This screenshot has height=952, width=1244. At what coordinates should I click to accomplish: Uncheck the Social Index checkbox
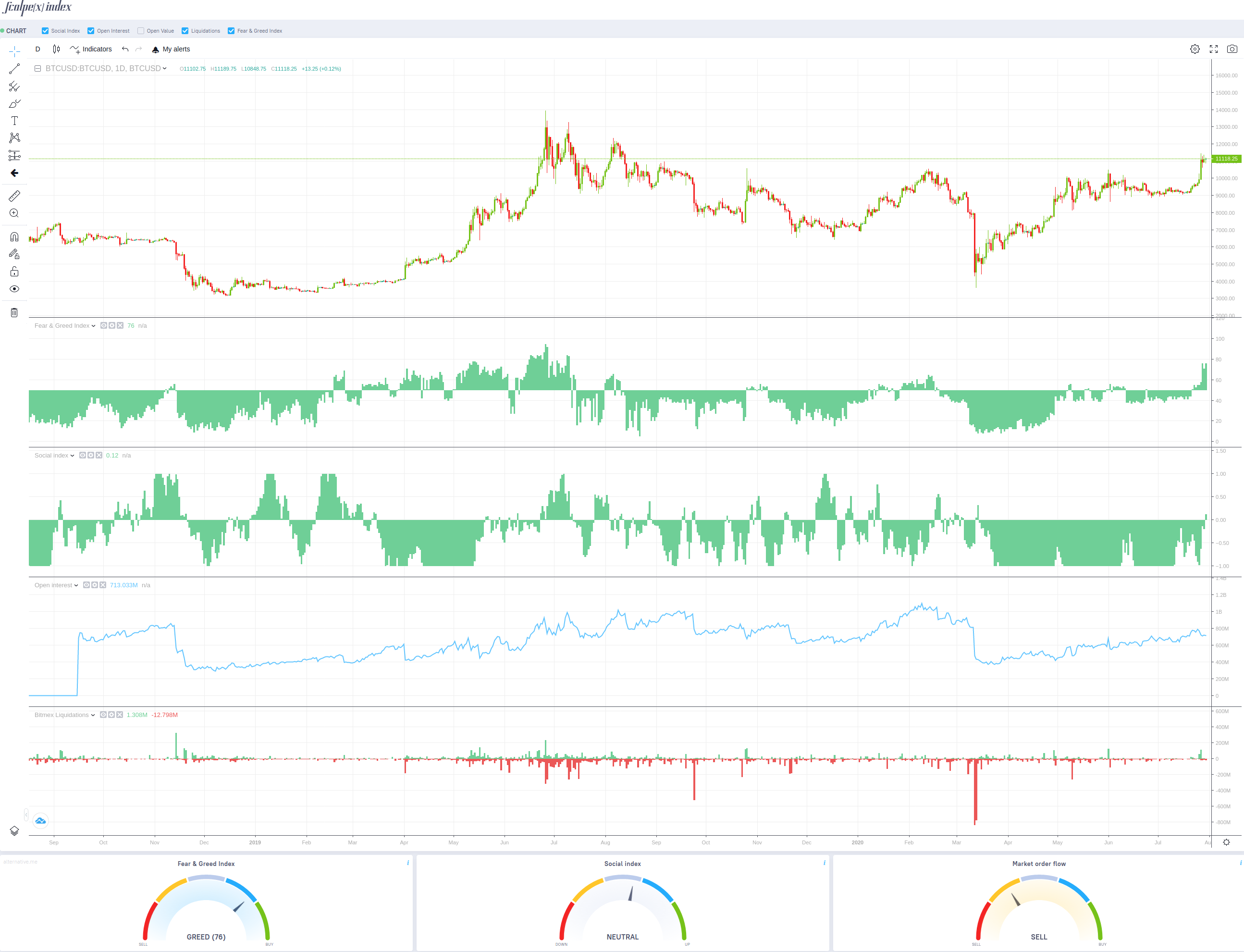[x=45, y=31]
